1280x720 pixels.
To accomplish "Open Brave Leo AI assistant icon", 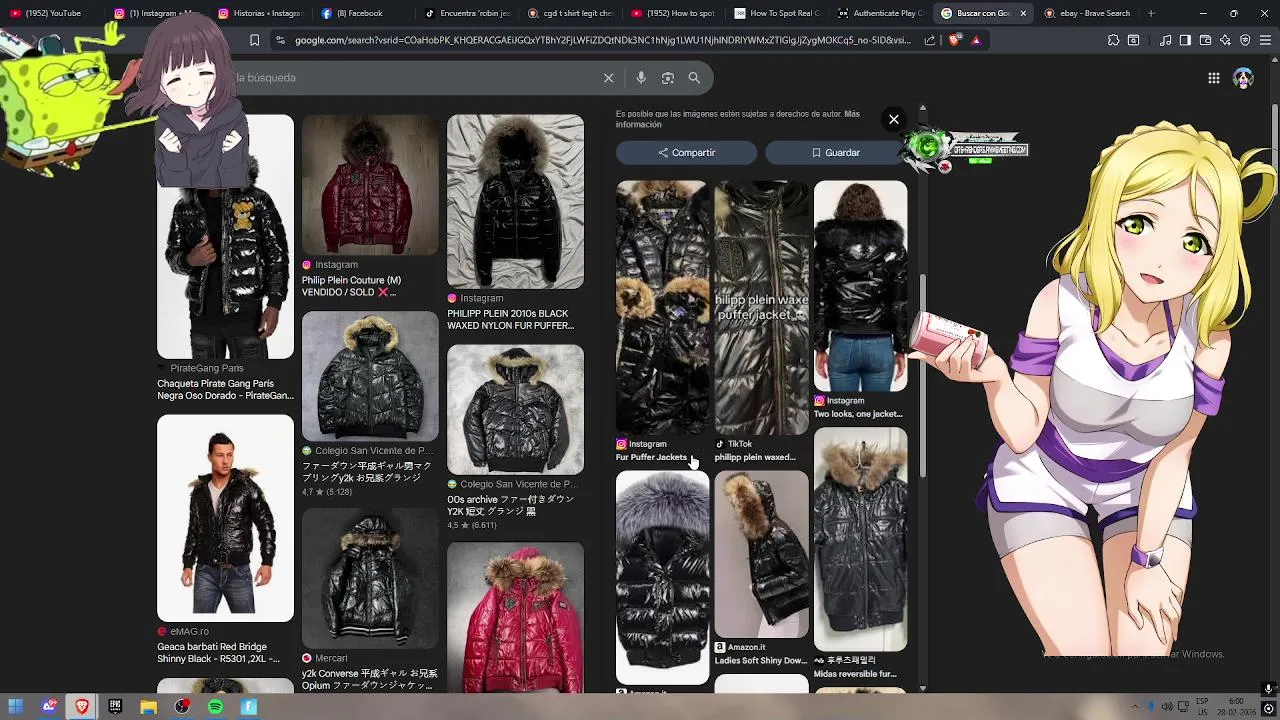I will pyautogui.click(x=1225, y=40).
